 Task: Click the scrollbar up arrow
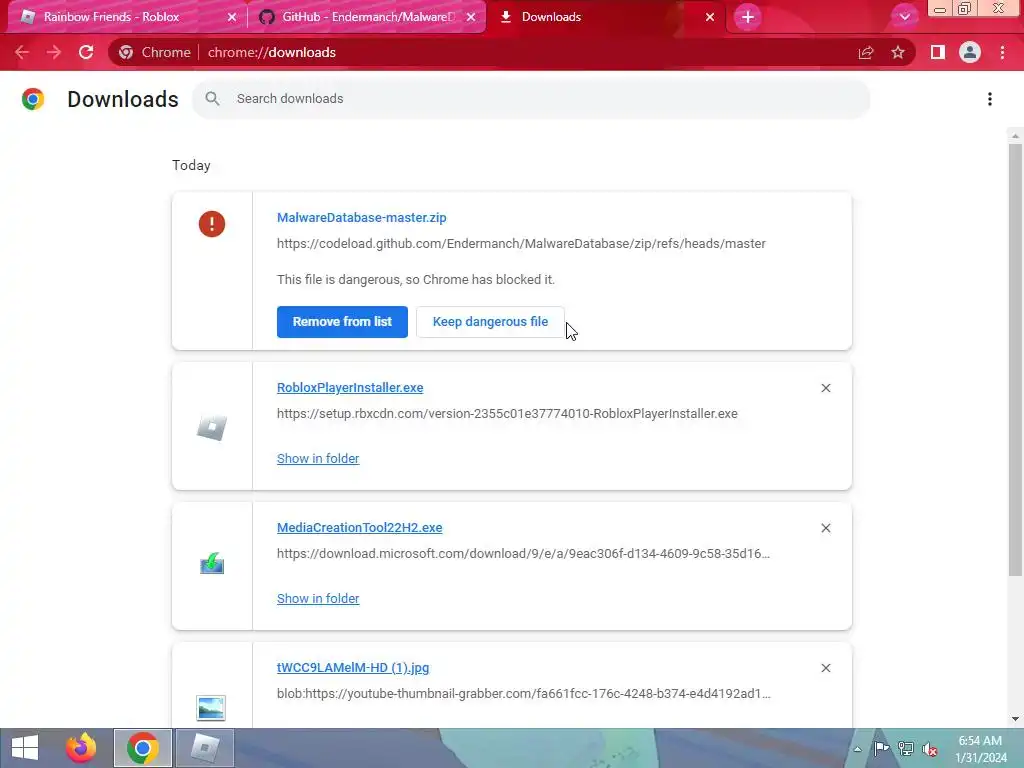pyautogui.click(x=1015, y=136)
